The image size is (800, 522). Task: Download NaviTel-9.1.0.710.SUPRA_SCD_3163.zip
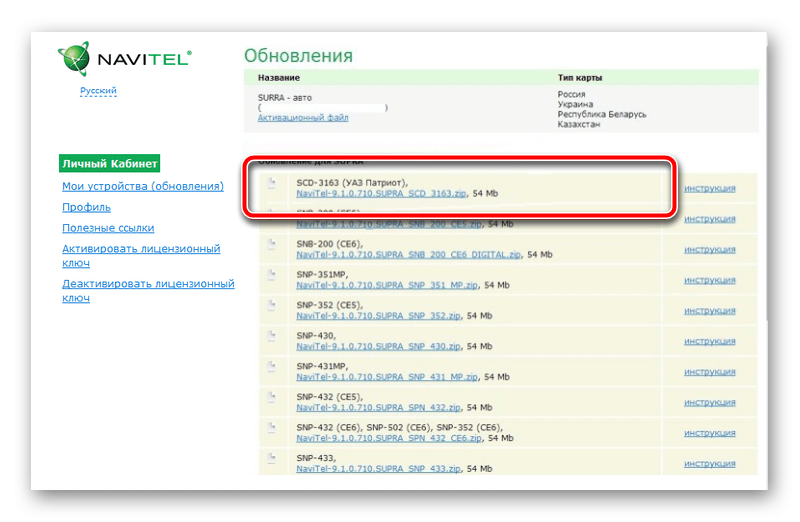pyautogui.click(x=381, y=193)
